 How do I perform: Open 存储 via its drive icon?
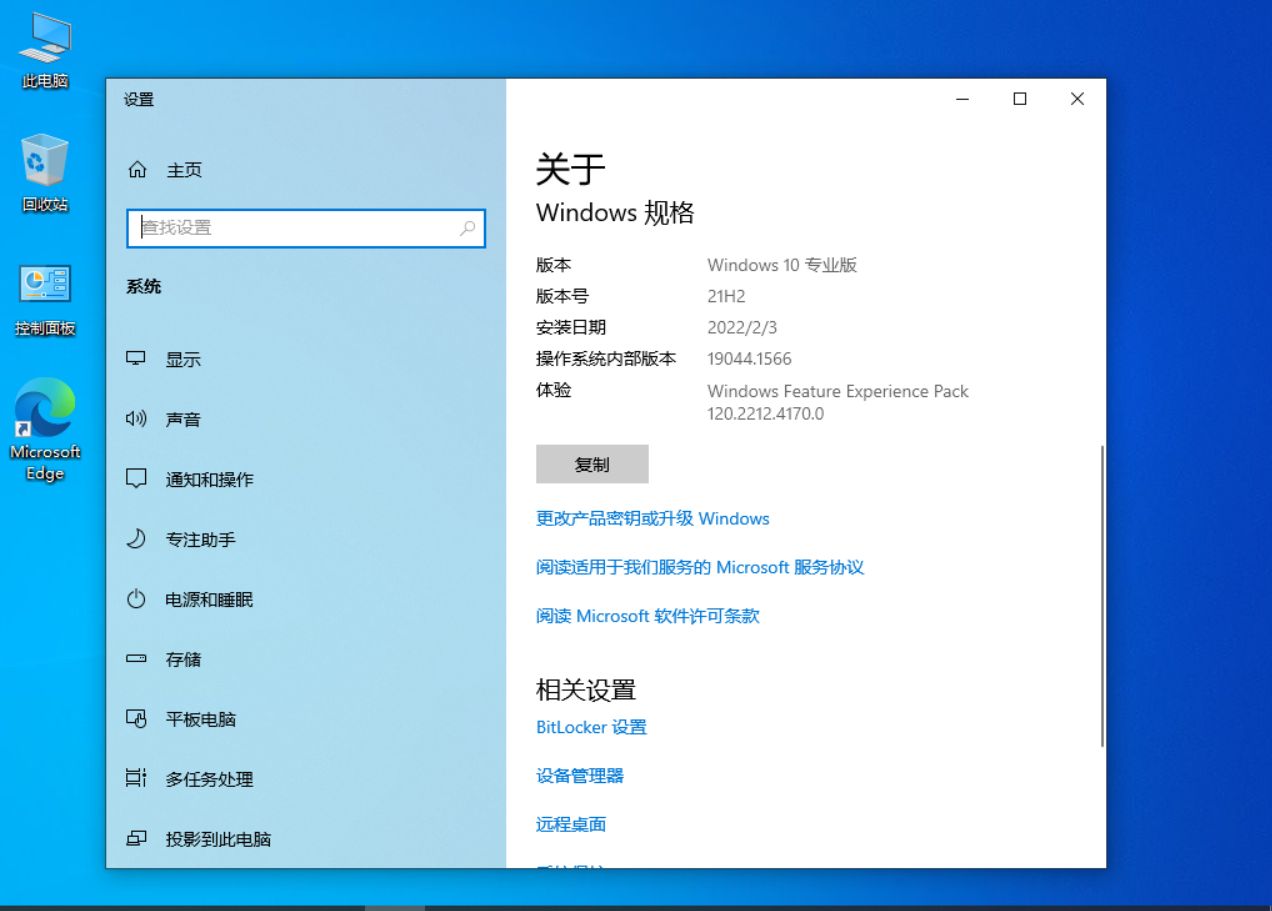pyautogui.click(x=136, y=659)
